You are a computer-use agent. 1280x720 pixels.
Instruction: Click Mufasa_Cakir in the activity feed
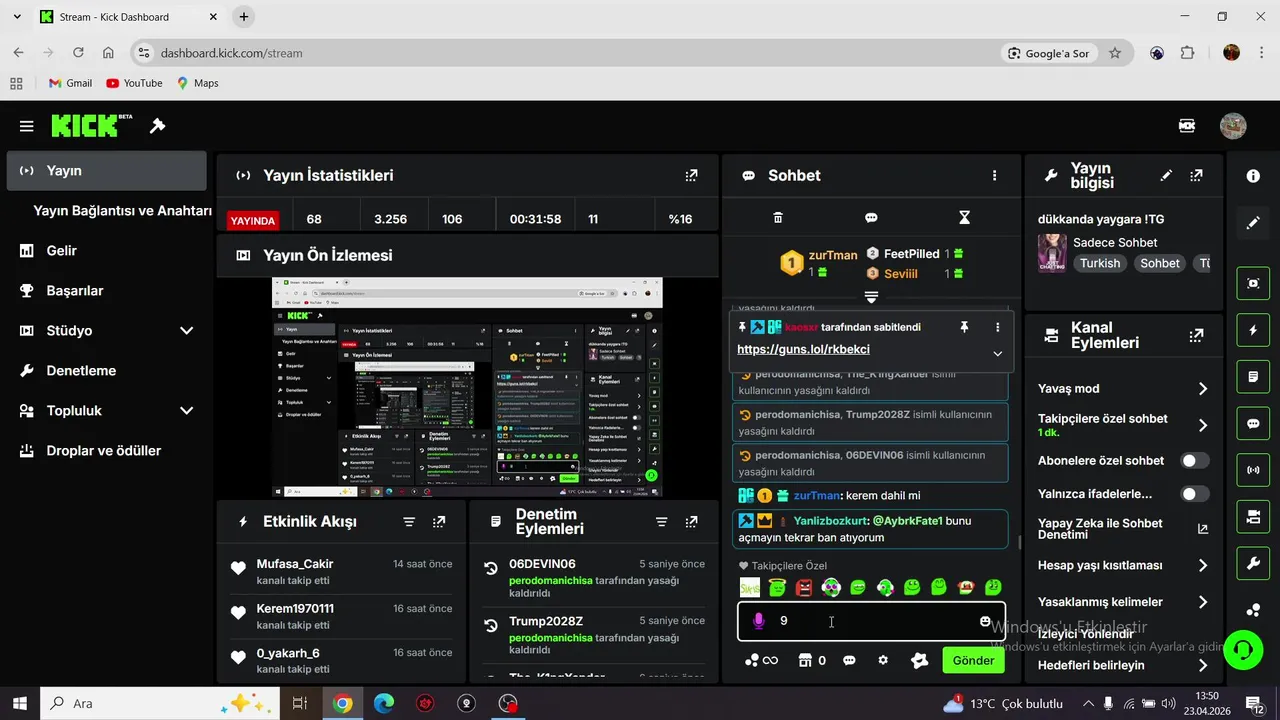pos(295,564)
